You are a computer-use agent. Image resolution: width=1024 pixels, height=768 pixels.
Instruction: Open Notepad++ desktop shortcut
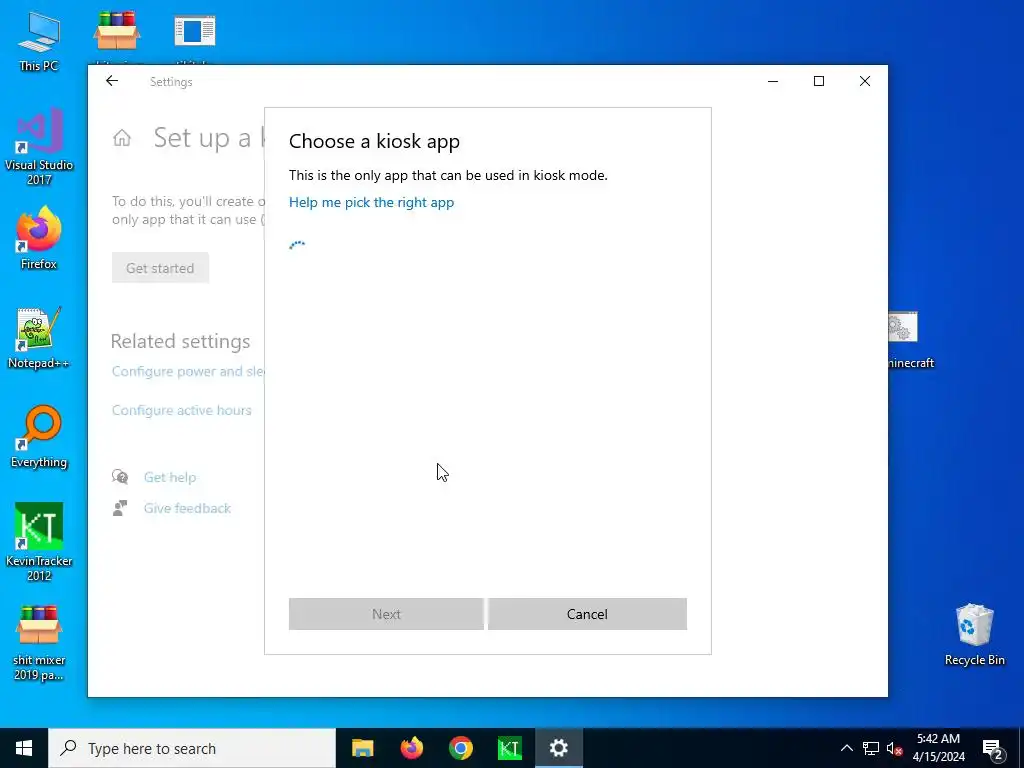[x=39, y=338]
